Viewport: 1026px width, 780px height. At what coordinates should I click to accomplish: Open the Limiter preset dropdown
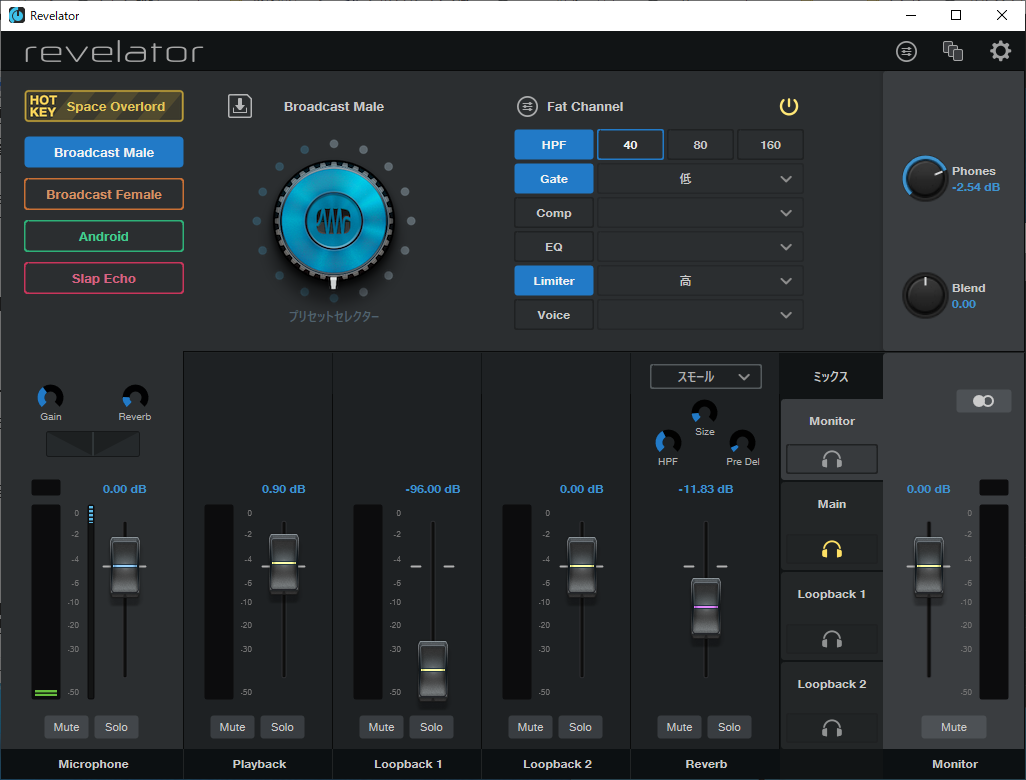click(700, 281)
